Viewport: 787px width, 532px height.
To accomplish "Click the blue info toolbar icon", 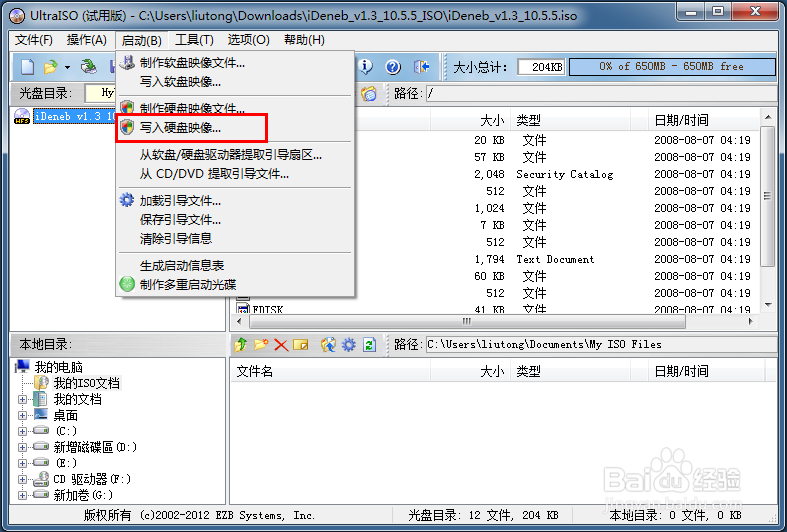I will click(365, 66).
